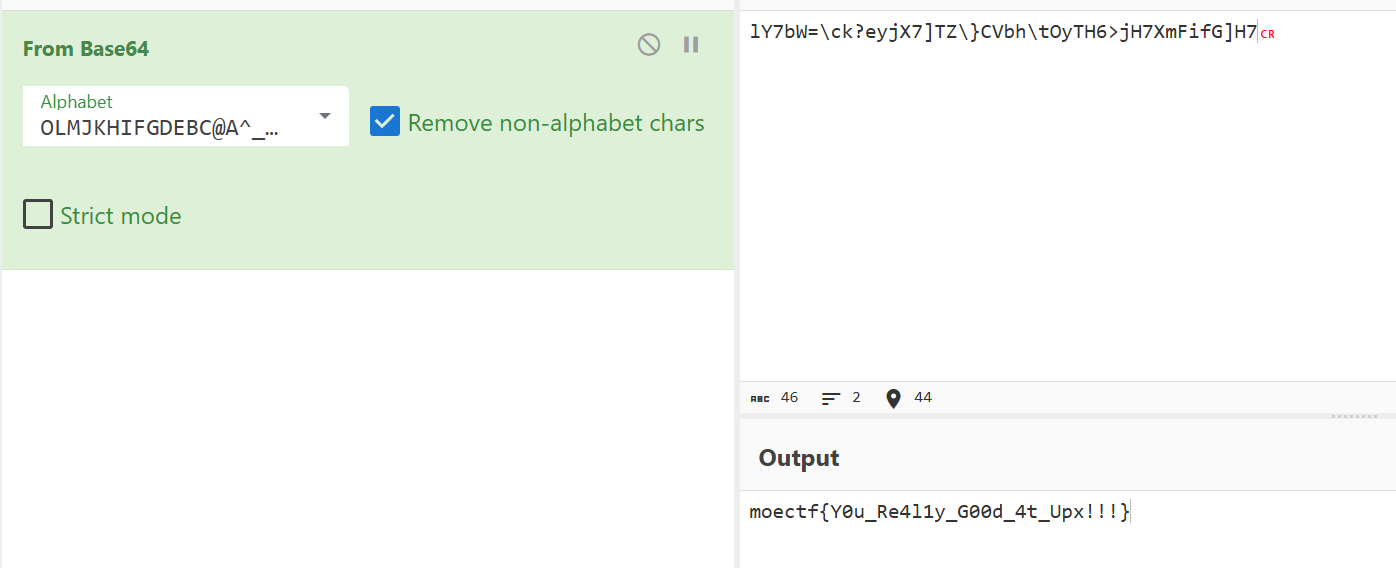
Task: Click the Alphabet value starting with OLMJKHIFGDEBC
Action: (160, 128)
